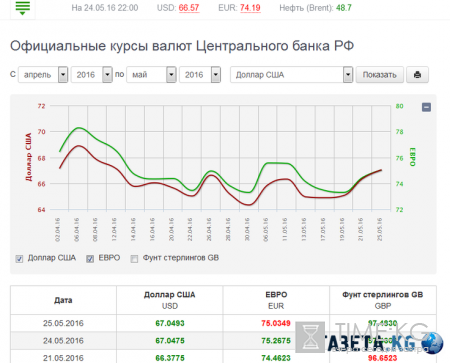This screenshot has width=450, height=363.
Task: Click the 25.05.16 axis date label
Action: click(x=379, y=230)
